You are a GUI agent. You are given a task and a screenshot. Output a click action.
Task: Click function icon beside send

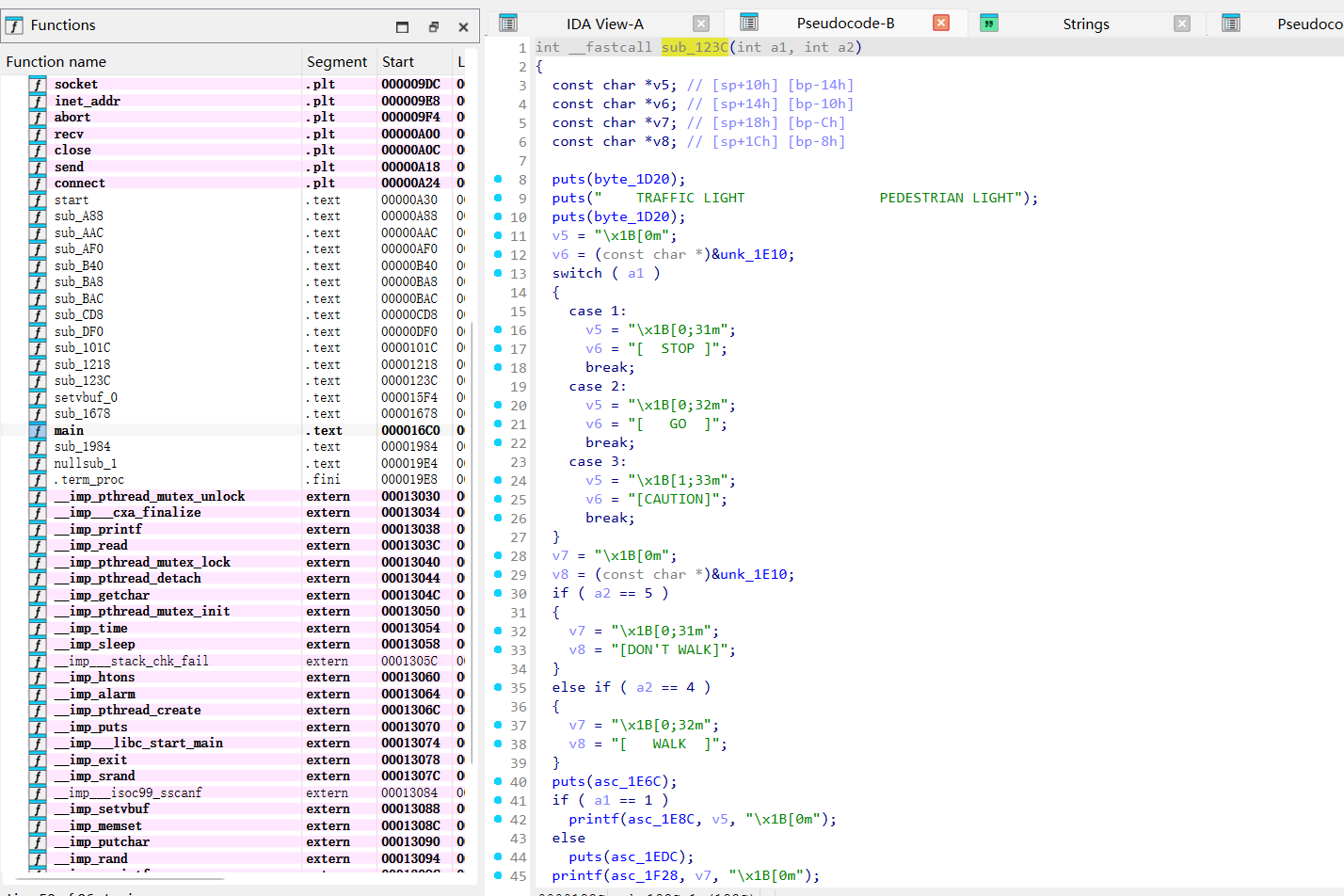click(38, 167)
